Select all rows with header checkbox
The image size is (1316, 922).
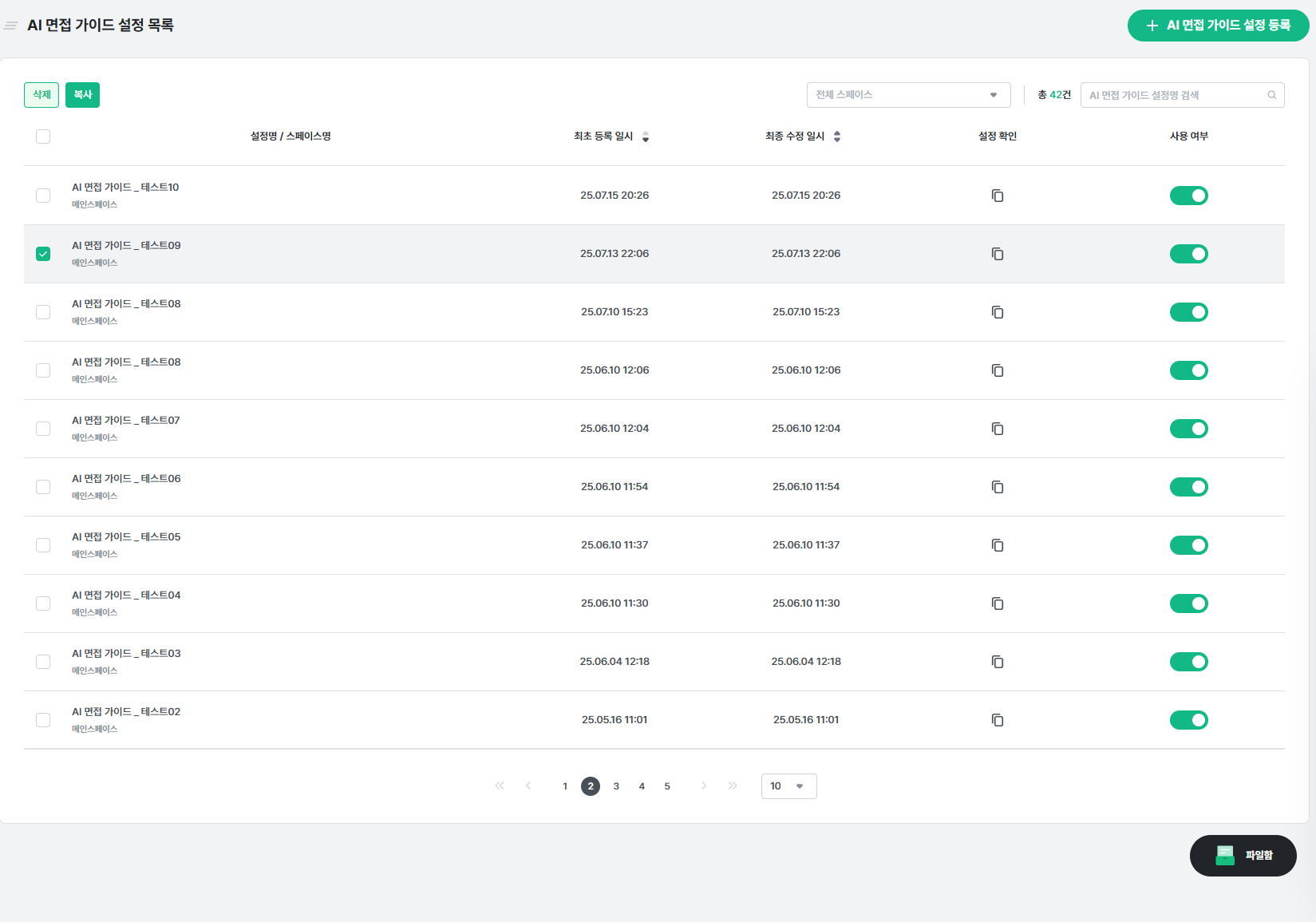pyautogui.click(x=43, y=137)
